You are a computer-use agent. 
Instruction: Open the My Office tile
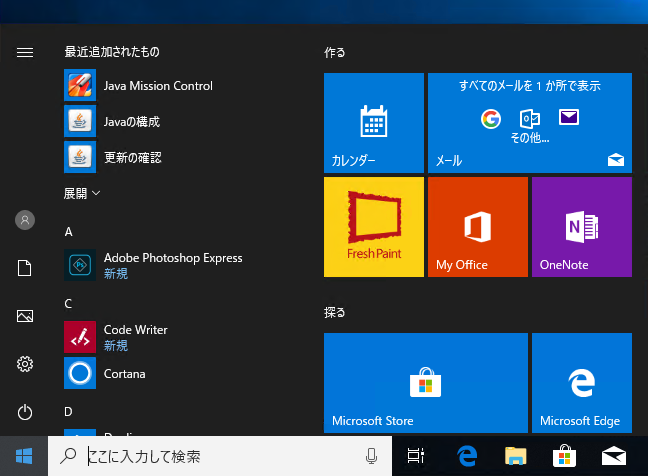tap(478, 227)
